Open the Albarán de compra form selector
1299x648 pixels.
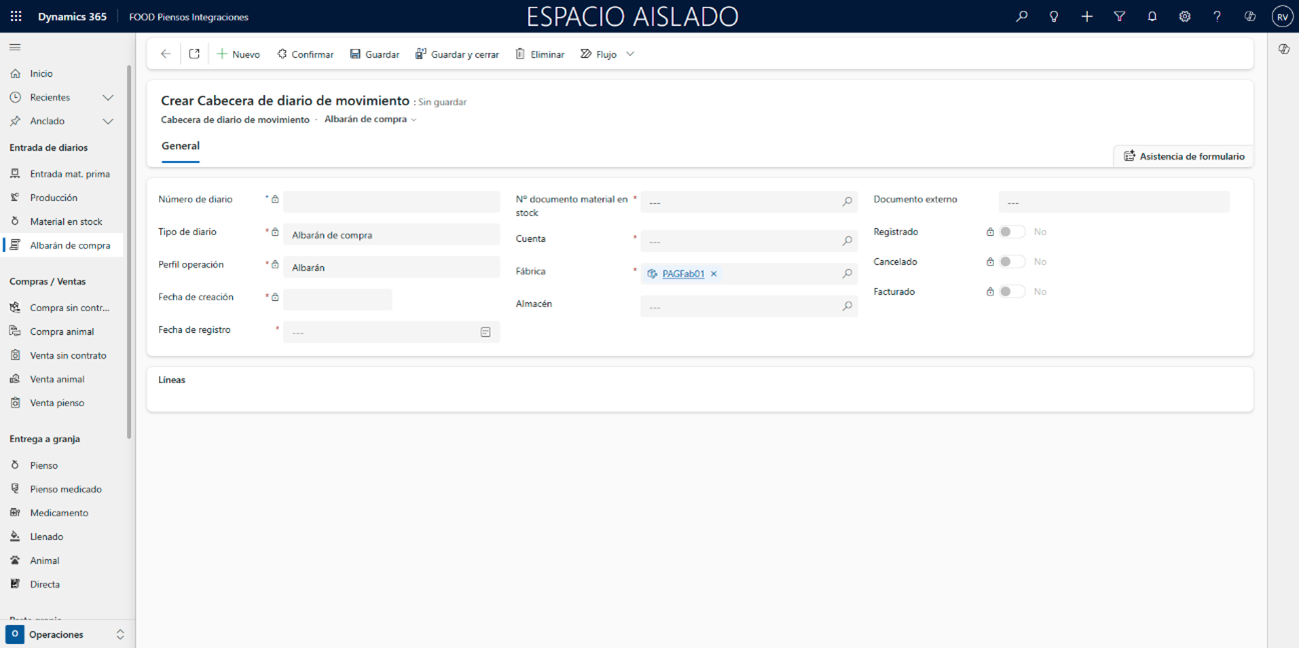click(370, 120)
